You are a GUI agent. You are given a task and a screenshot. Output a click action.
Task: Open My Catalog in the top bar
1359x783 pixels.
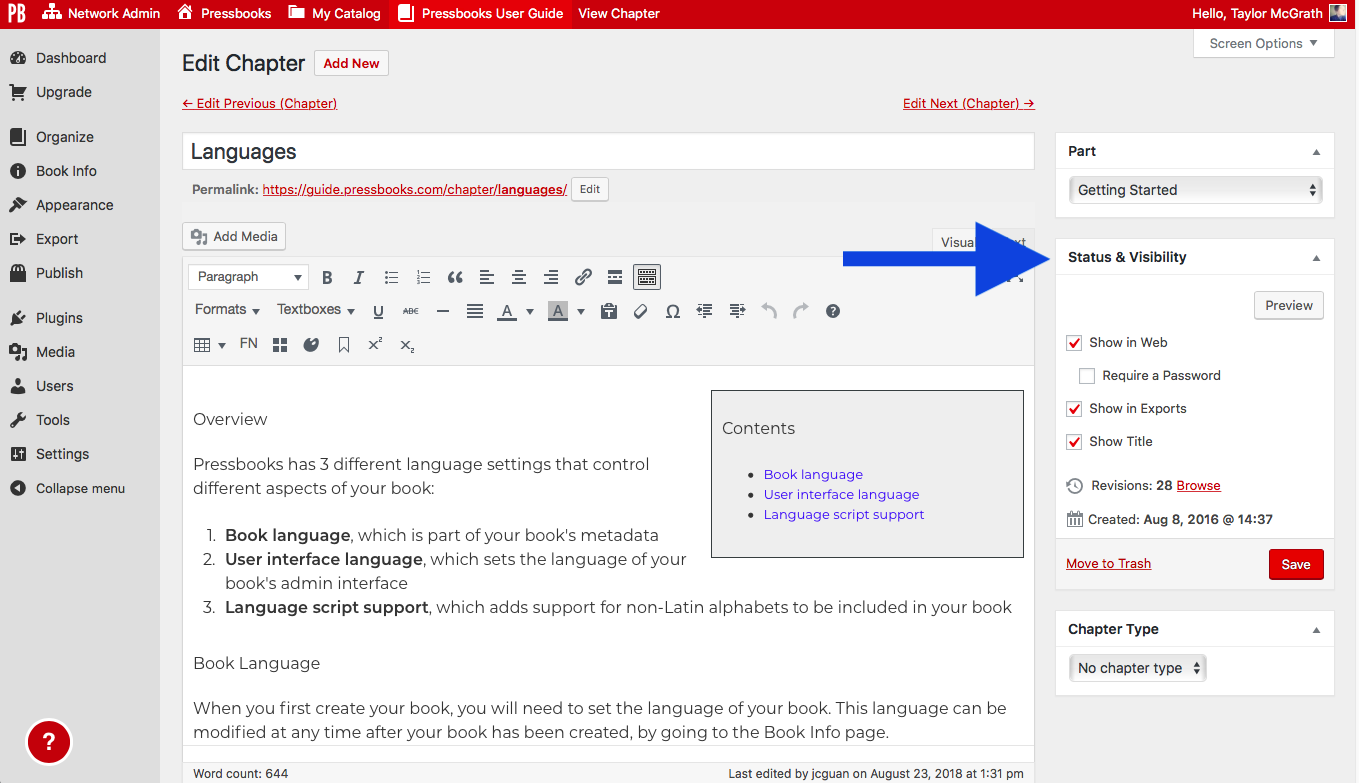(x=334, y=14)
